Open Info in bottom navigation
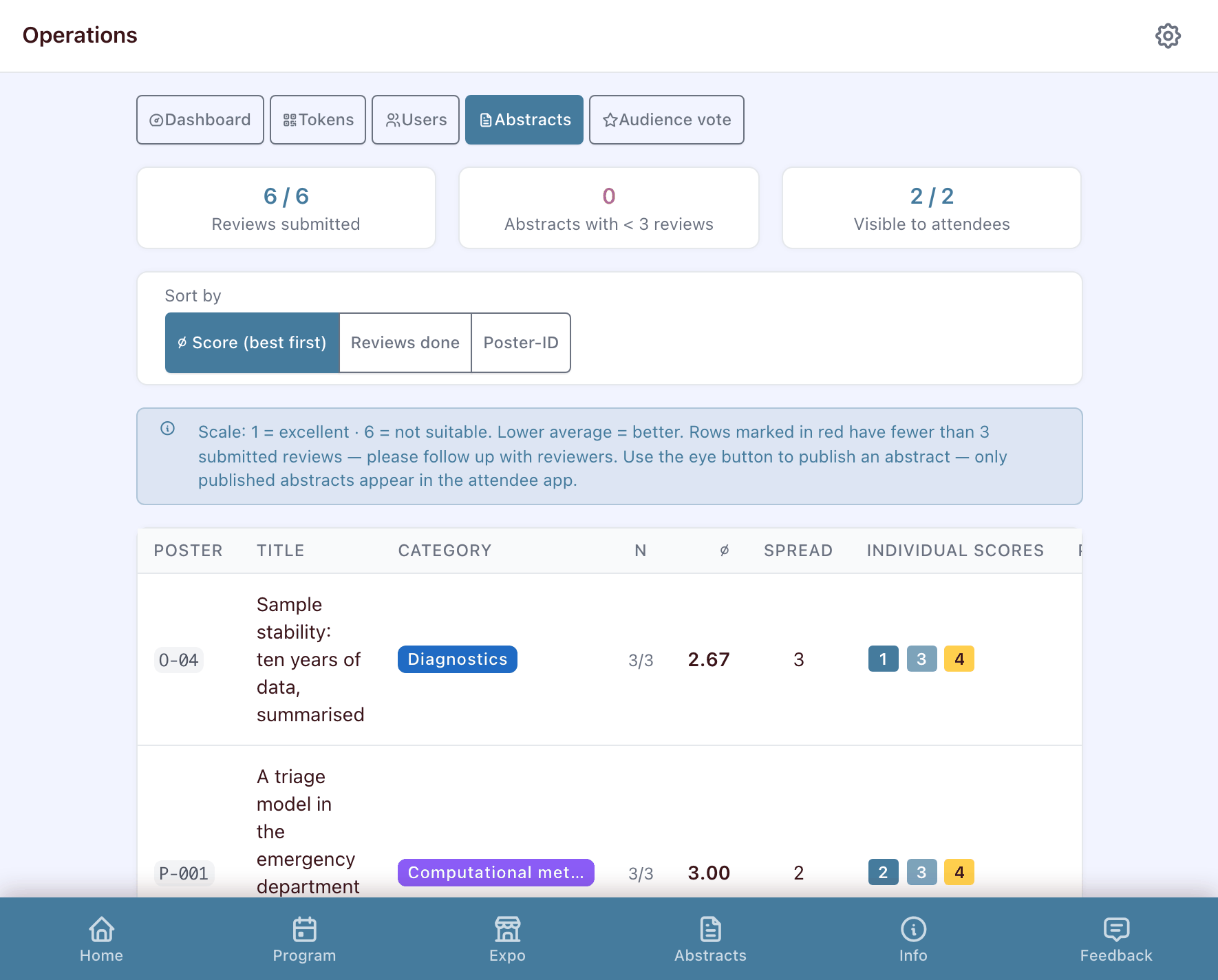The height and width of the screenshot is (980, 1218). click(x=913, y=939)
